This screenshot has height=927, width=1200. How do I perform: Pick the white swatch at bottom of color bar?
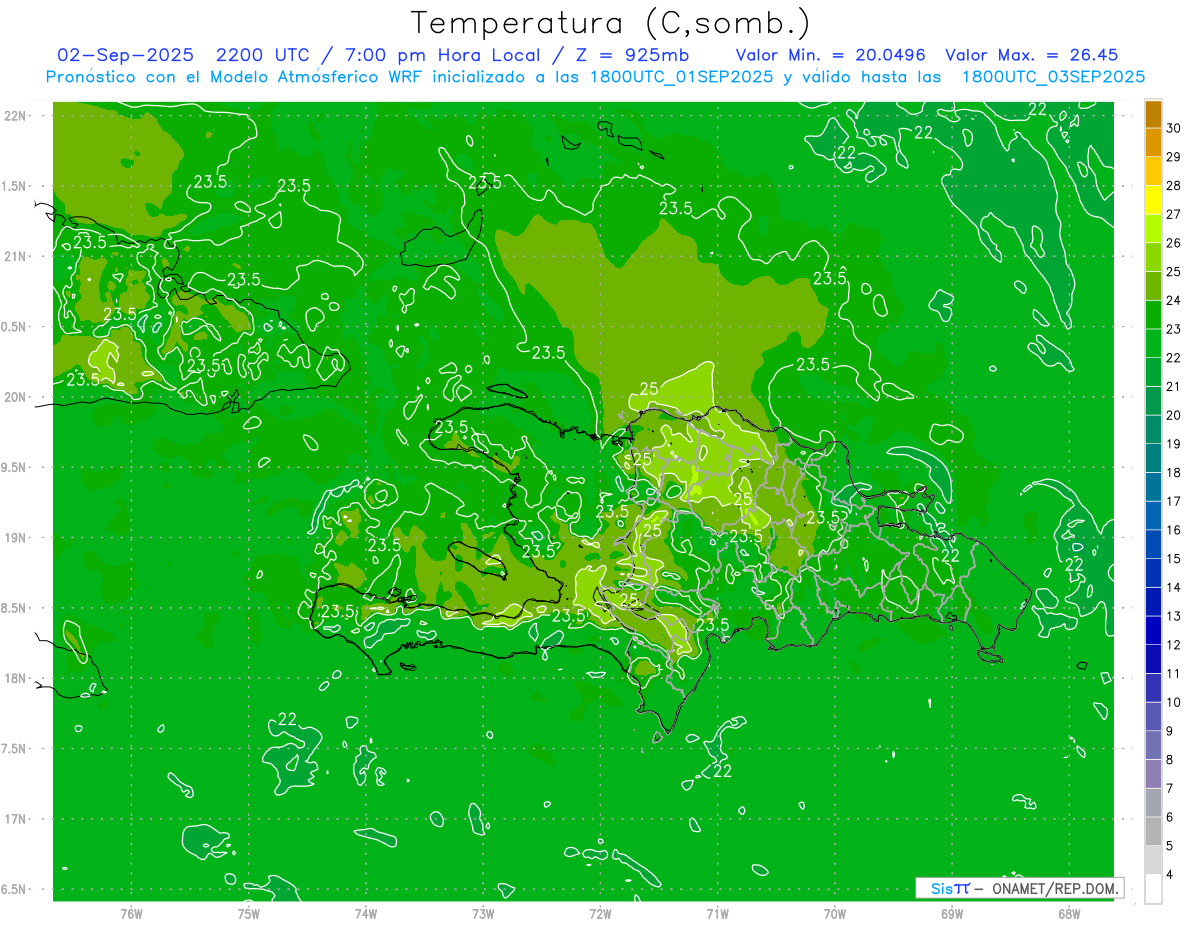point(1153,889)
